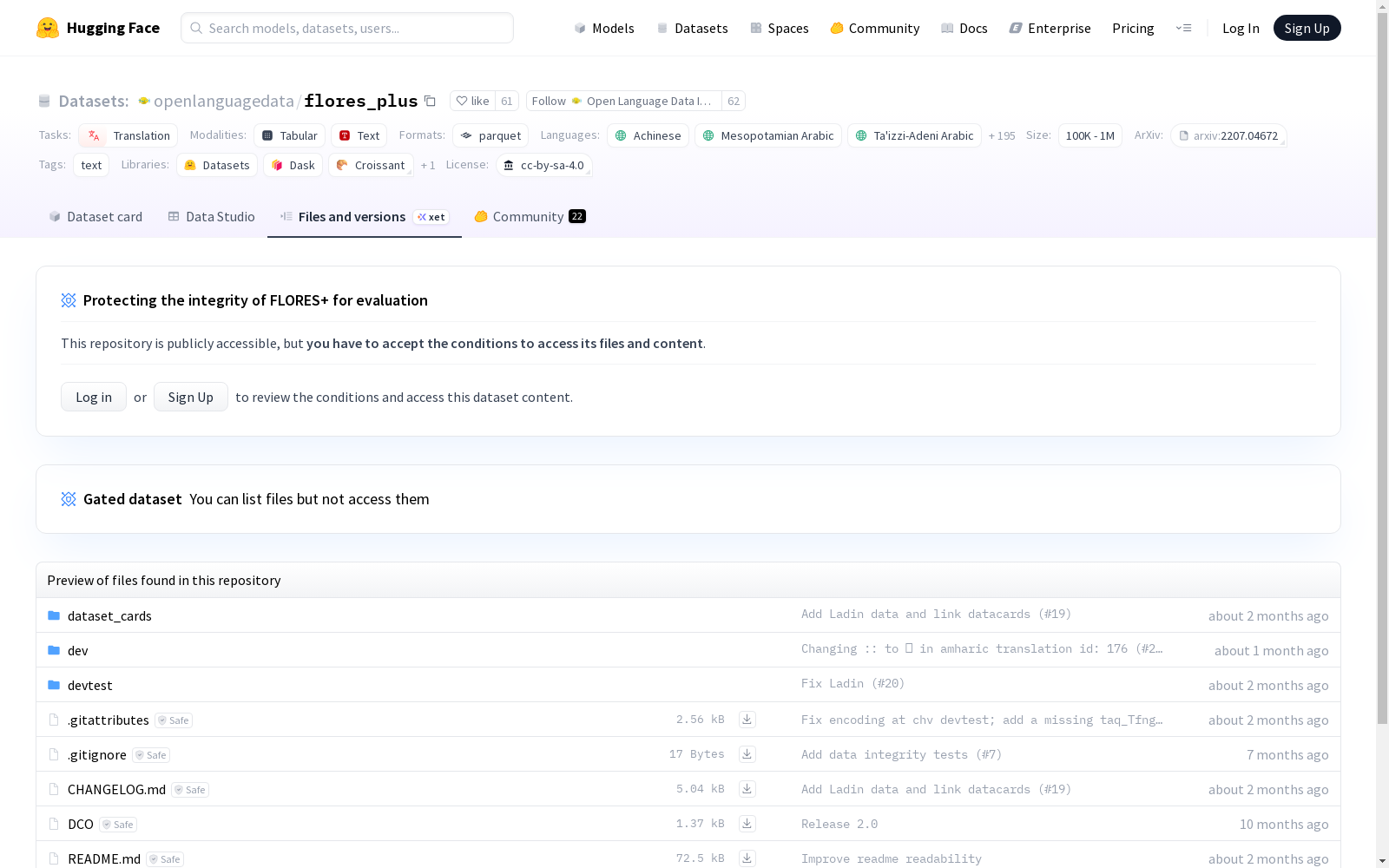Click the Log in button in gated notice
Image resolution: width=1389 pixels, height=868 pixels.
(x=94, y=397)
